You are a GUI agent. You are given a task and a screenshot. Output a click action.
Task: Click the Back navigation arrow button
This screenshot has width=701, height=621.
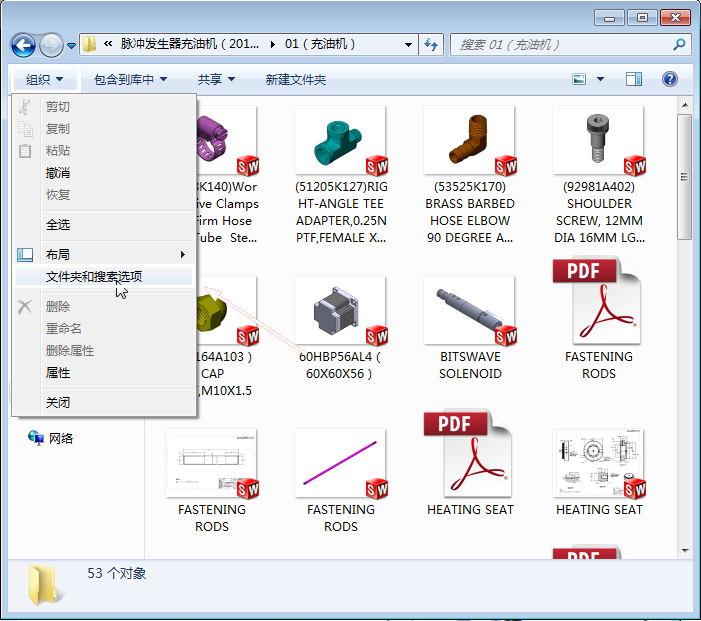click(23, 45)
